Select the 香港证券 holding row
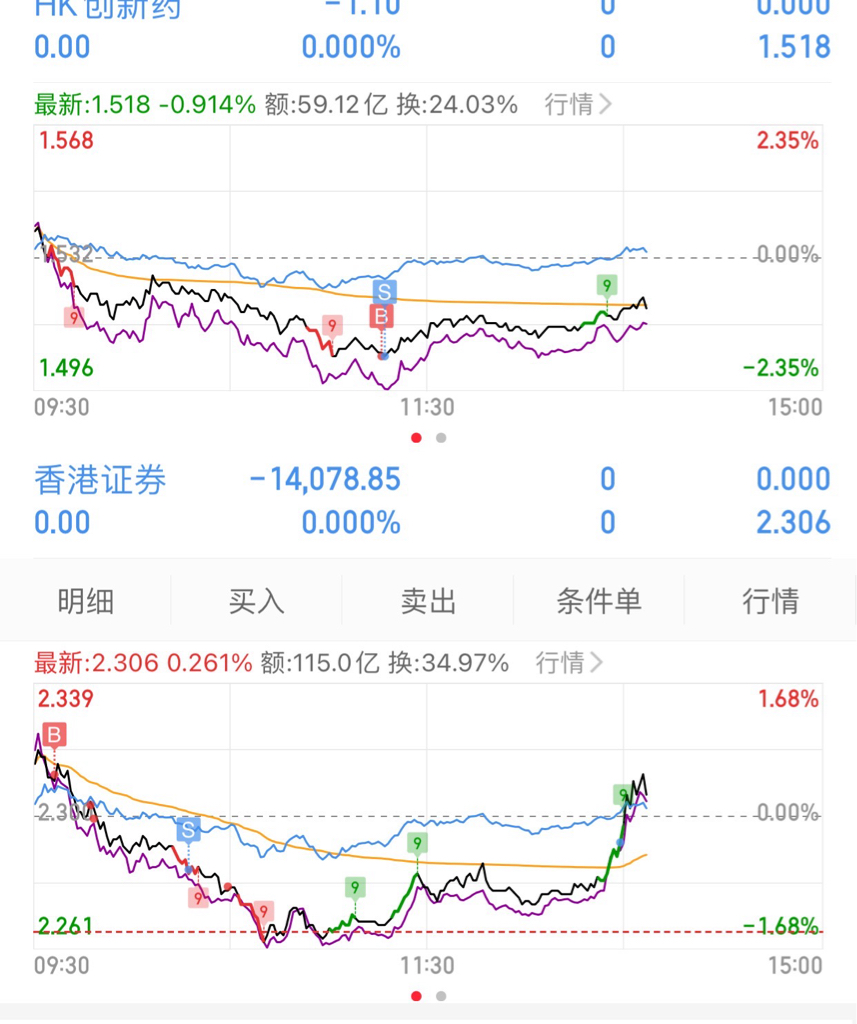 [x=432, y=501]
